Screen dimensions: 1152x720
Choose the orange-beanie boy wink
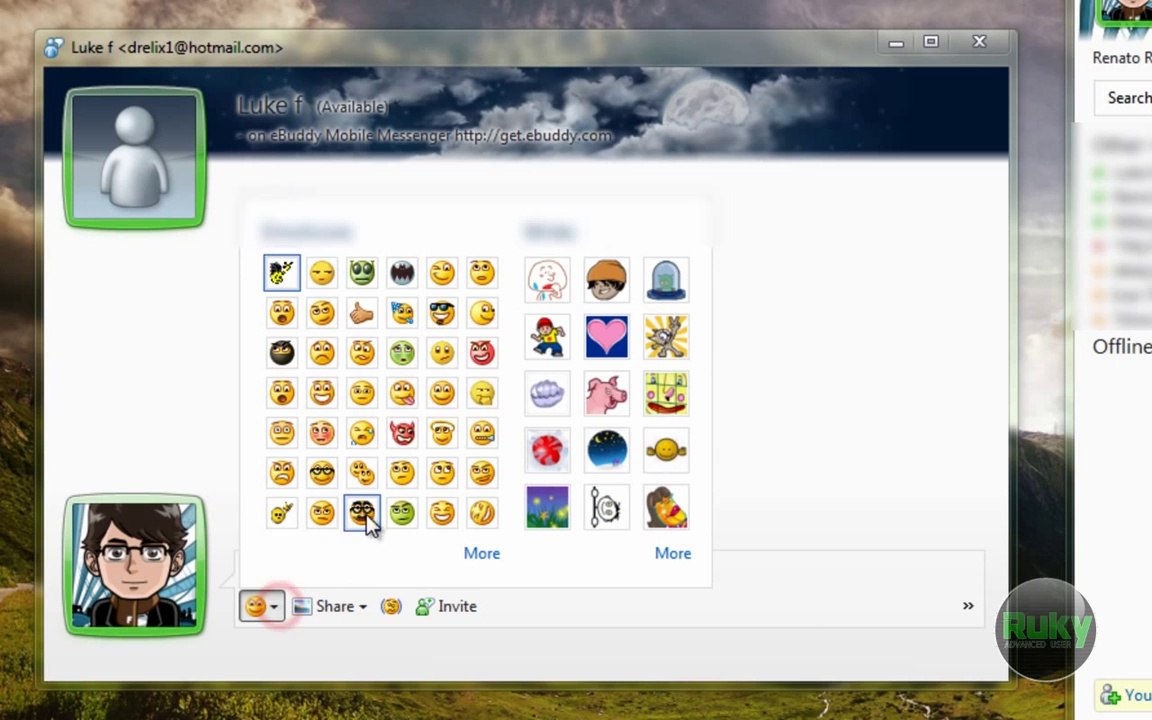point(606,279)
